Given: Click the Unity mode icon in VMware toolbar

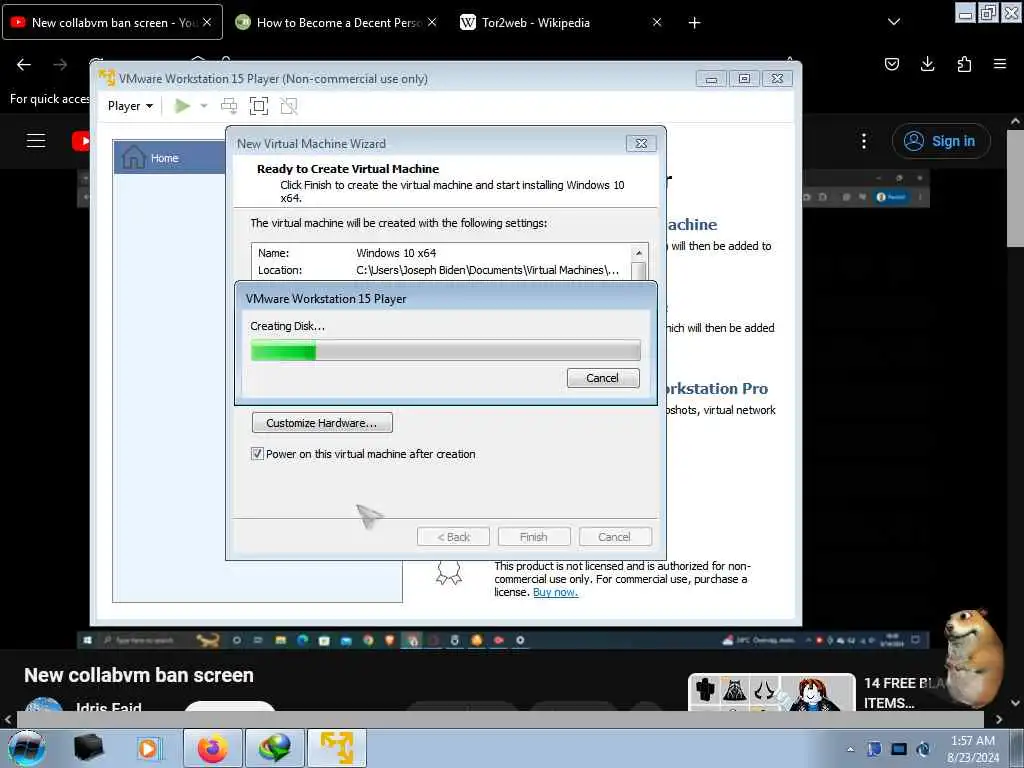Looking at the screenshot, I should [x=289, y=106].
